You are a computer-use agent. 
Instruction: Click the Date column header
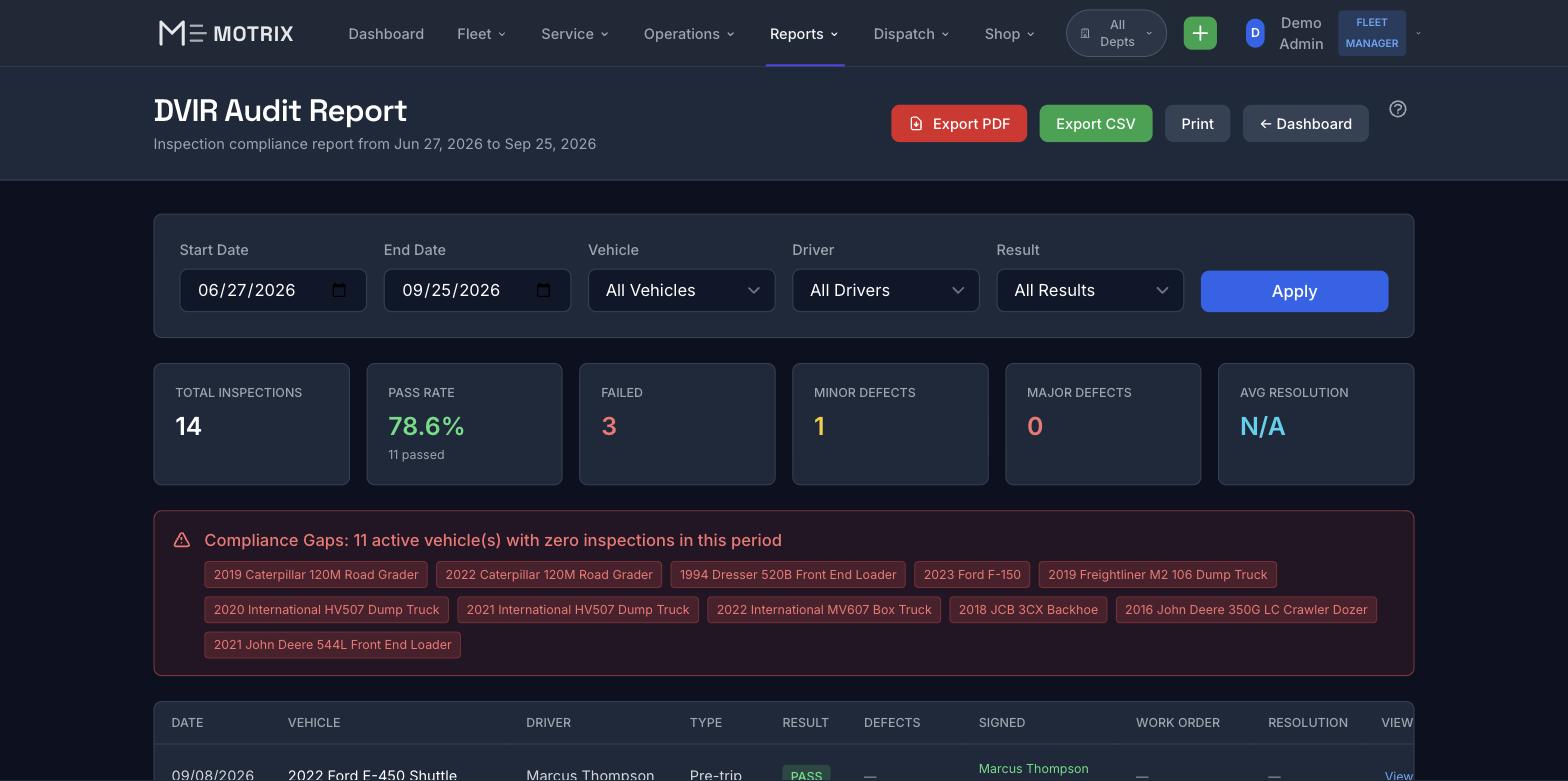click(x=187, y=722)
